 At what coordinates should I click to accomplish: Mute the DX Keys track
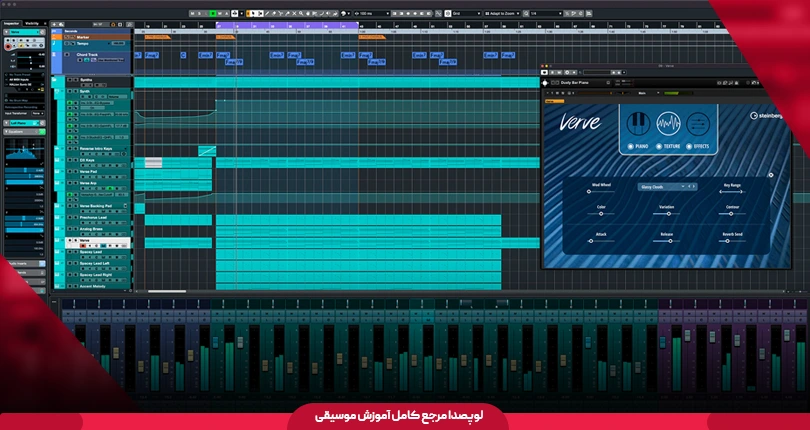tap(70, 160)
